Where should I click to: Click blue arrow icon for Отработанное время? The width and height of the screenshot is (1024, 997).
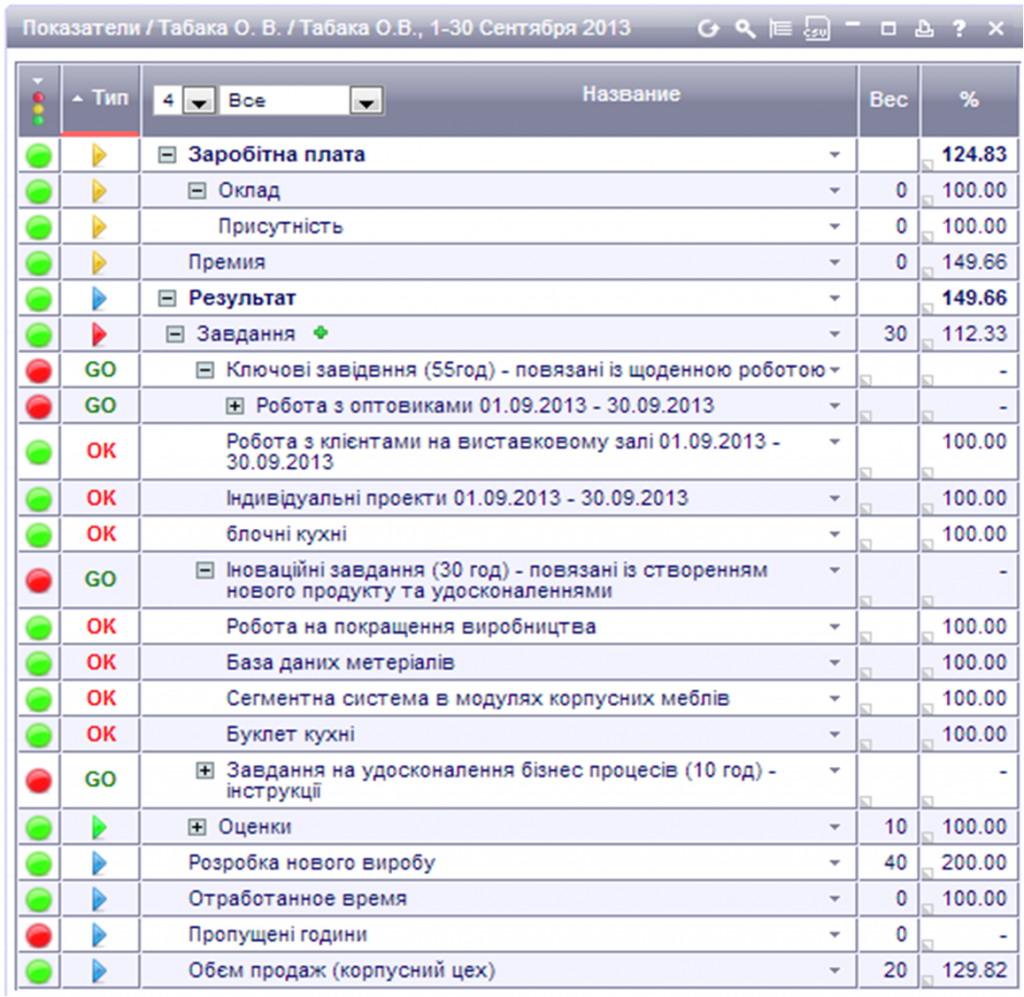[99, 899]
